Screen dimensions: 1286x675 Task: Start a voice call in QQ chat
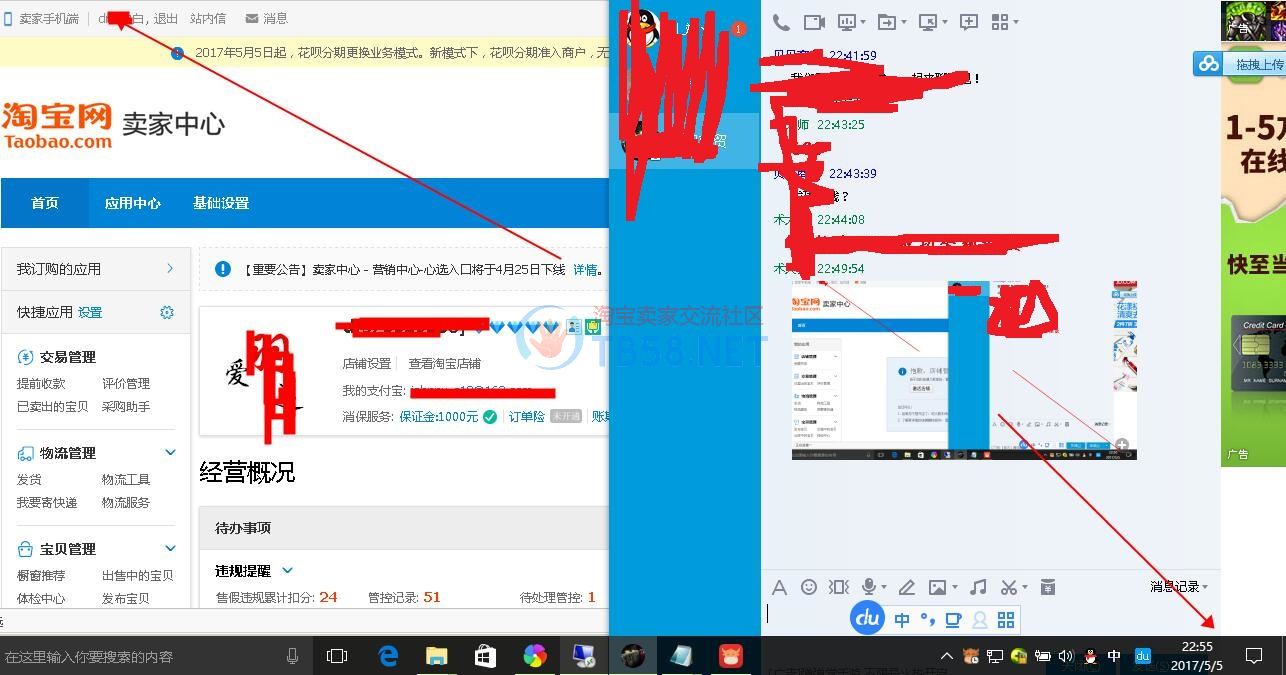[x=782, y=22]
